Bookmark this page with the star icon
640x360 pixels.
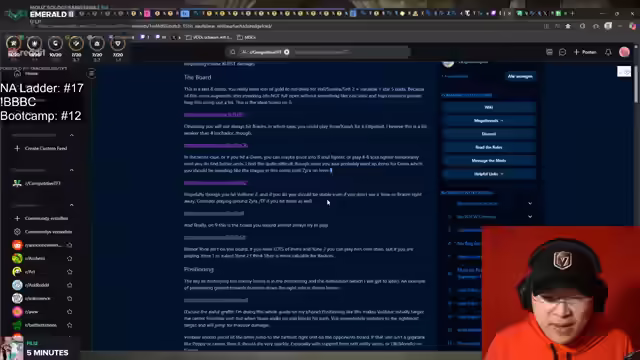point(568,26)
